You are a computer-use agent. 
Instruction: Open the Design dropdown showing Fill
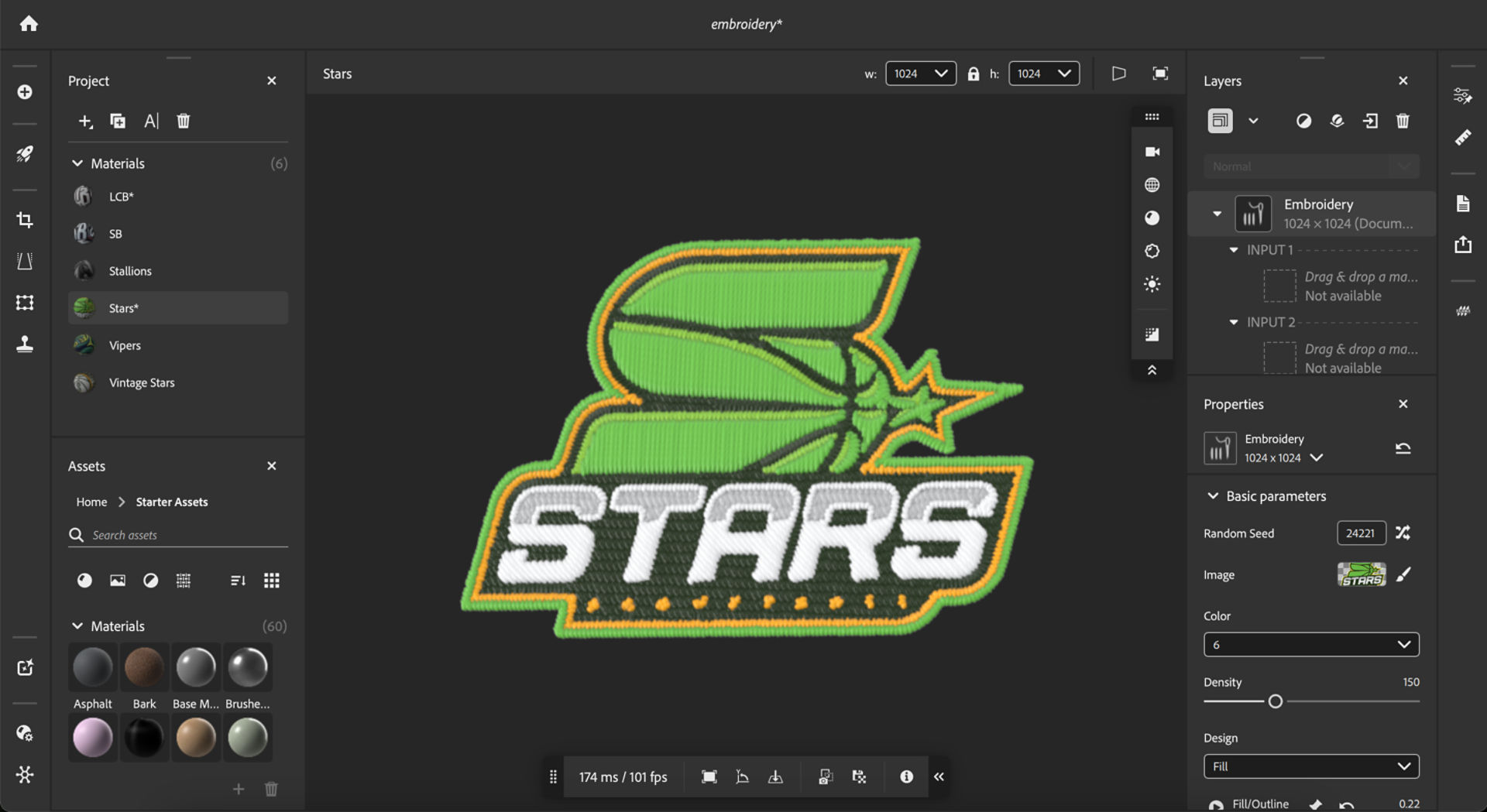point(1311,766)
